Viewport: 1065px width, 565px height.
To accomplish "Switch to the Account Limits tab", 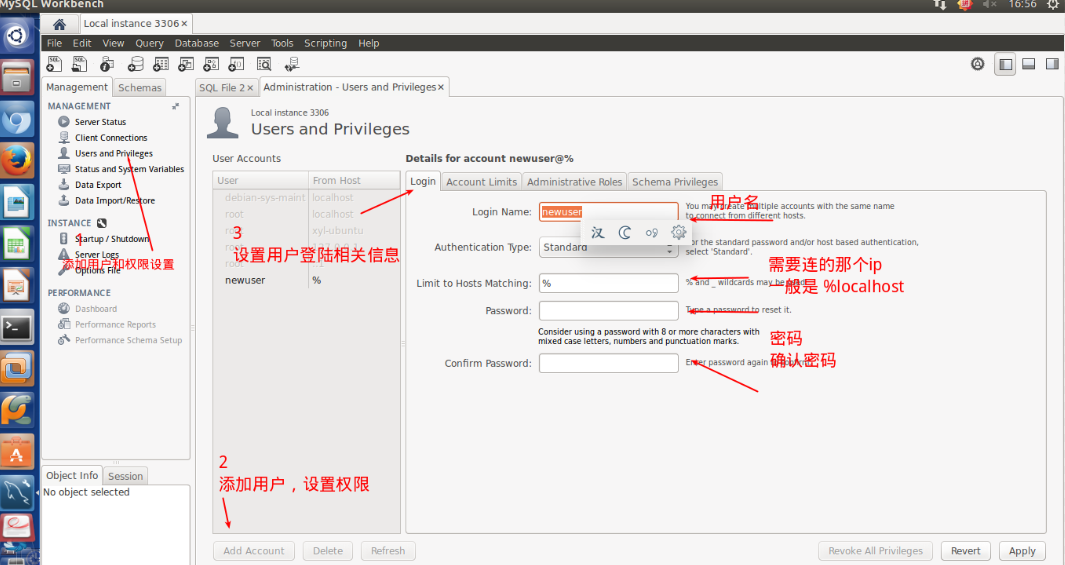I will [482, 182].
